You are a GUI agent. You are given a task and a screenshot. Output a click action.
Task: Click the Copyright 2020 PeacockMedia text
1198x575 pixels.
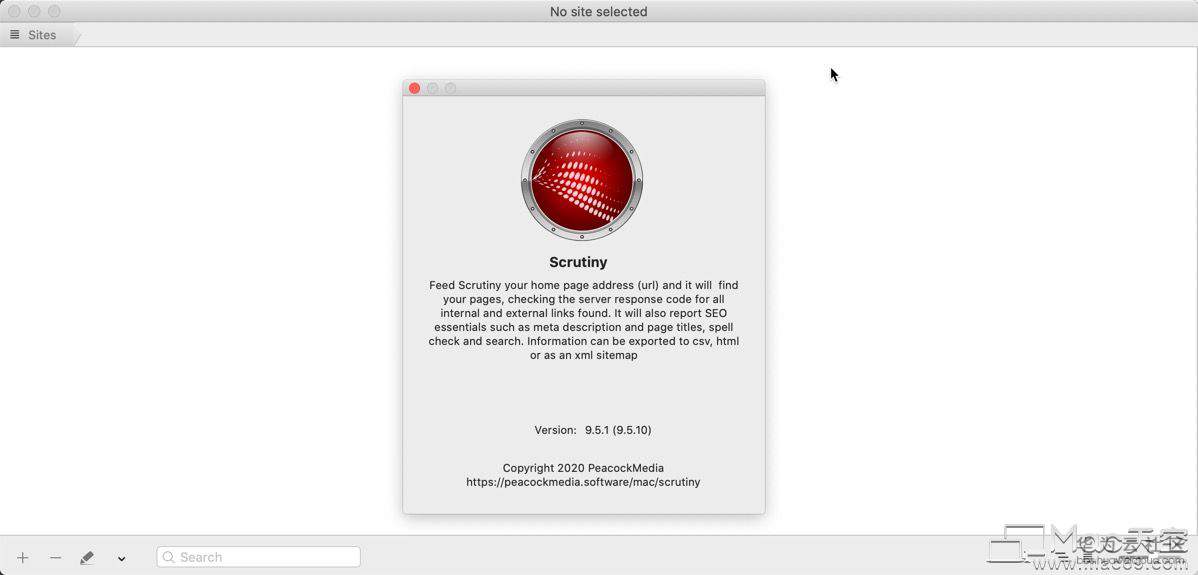583,467
